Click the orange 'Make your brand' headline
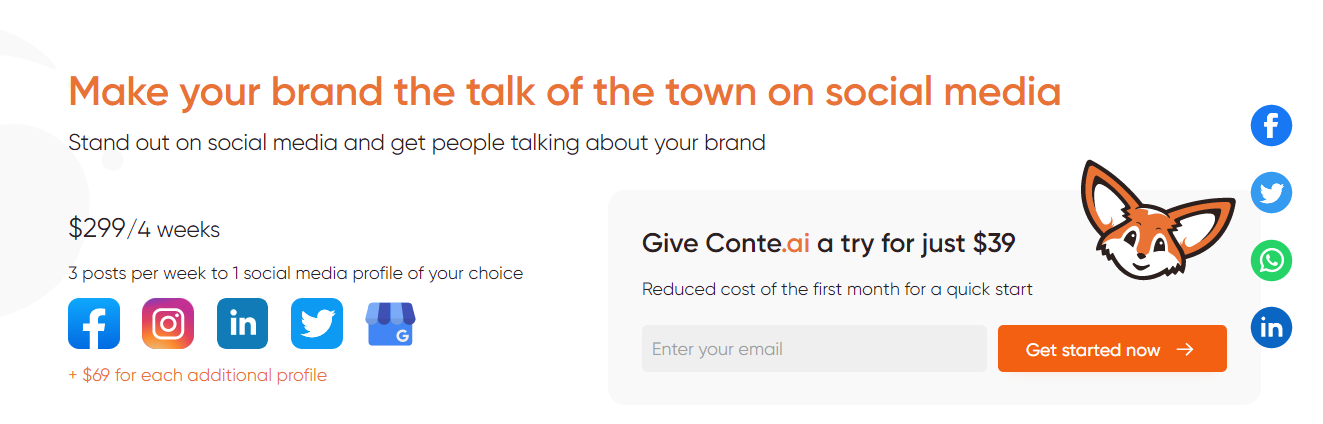The image size is (1323, 424). pos(564,92)
